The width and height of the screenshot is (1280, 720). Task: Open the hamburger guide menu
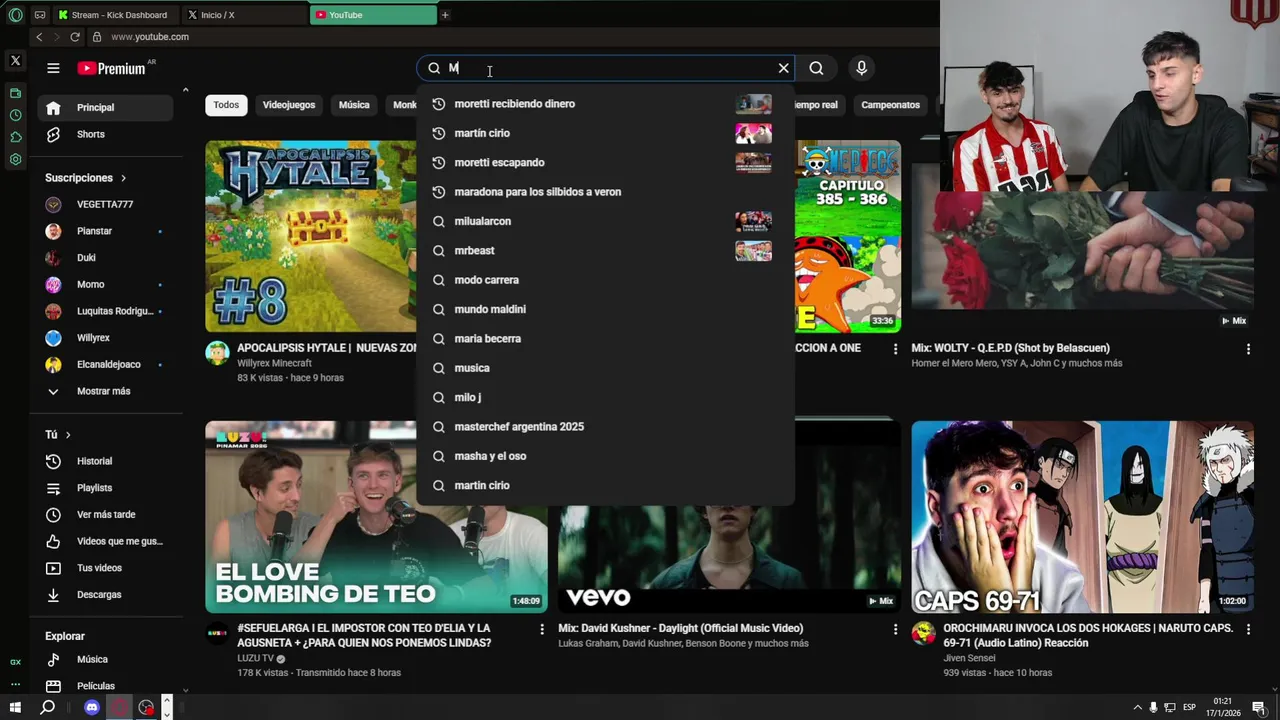(53, 68)
